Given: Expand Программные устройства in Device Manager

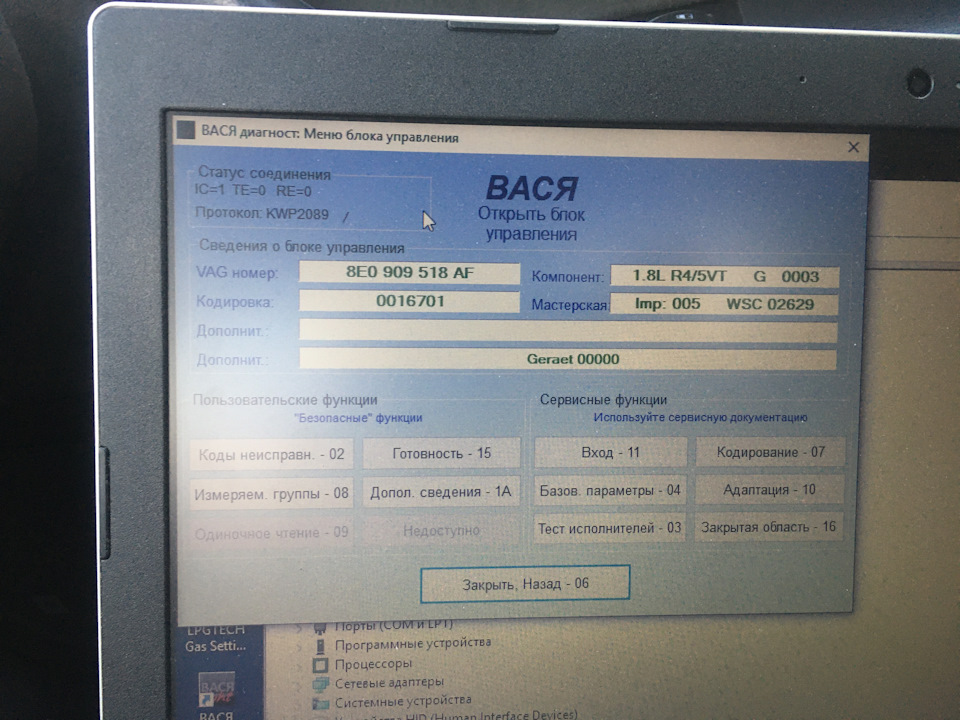Looking at the screenshot, I should click(x=299, y=647).
